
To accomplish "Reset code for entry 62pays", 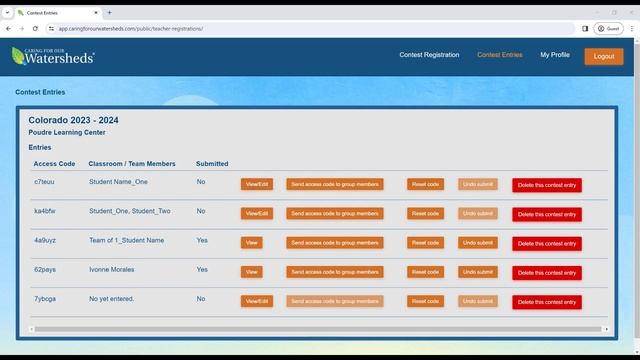I will [425, 272].
